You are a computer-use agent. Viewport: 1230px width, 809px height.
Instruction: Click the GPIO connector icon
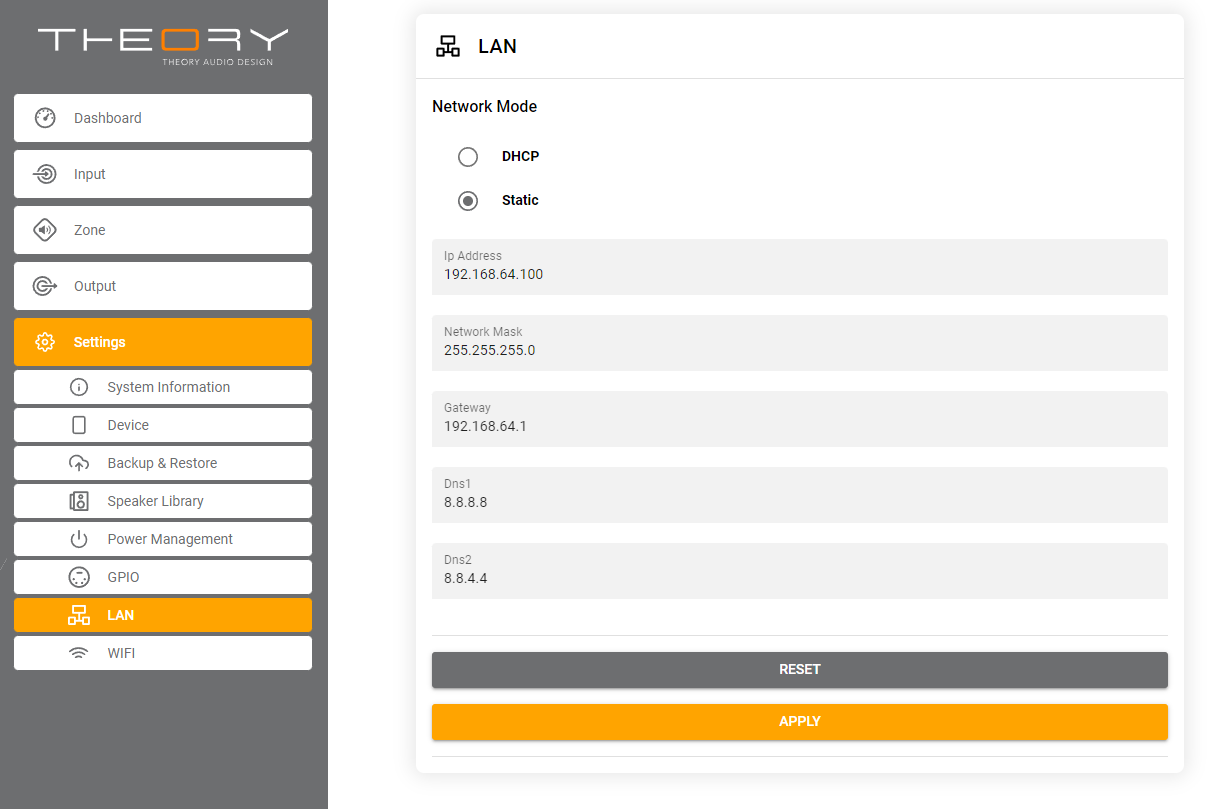coord(79,577)
